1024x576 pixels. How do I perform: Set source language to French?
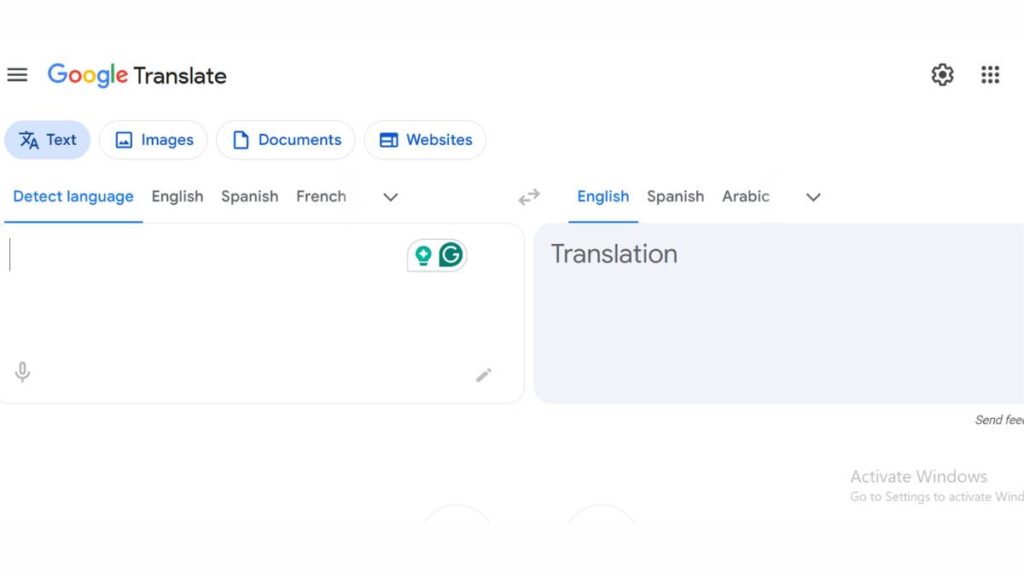(x=321, y=197)
